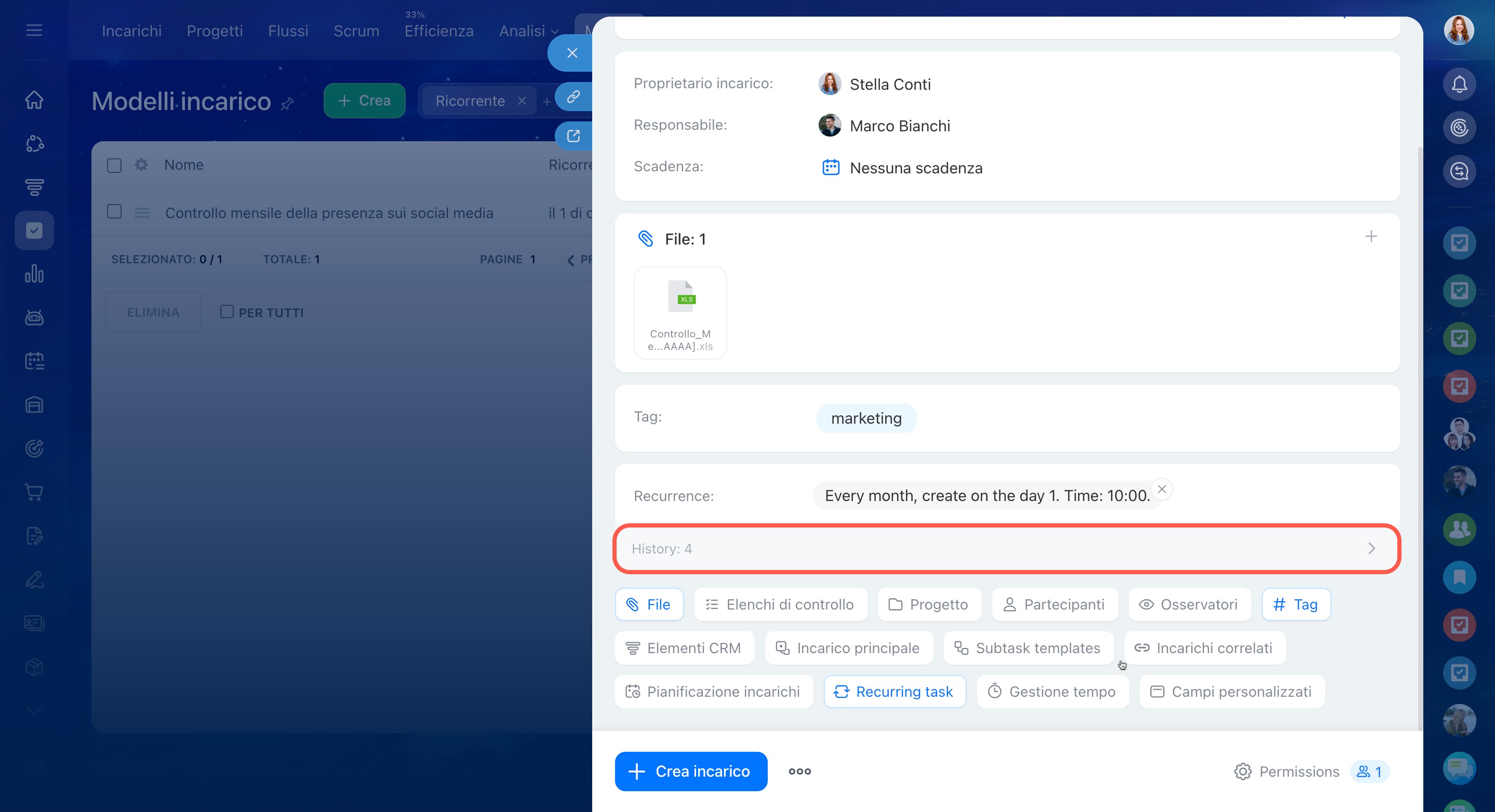Open the Controllo_M xls file thumbnail

tap(680, 313)
